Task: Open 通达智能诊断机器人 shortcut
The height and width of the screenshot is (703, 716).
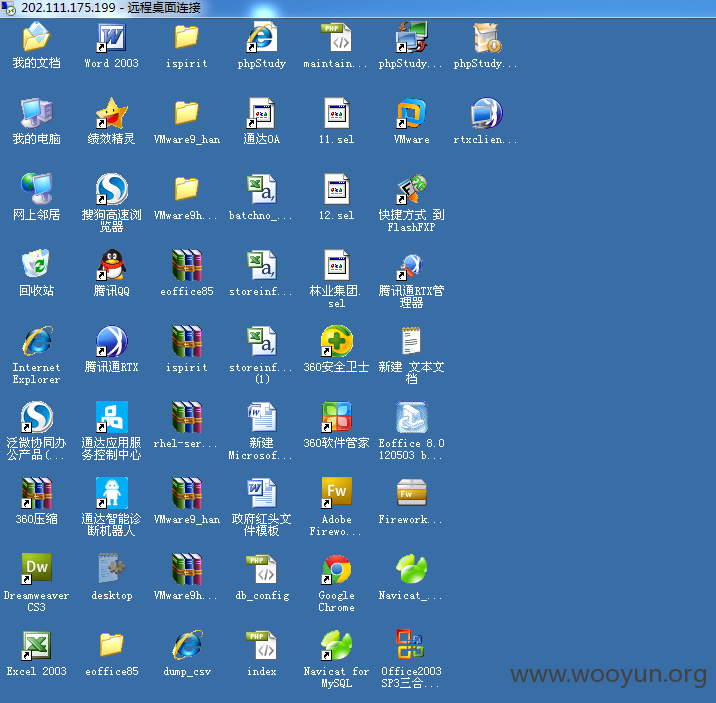Action: (111, 492)
